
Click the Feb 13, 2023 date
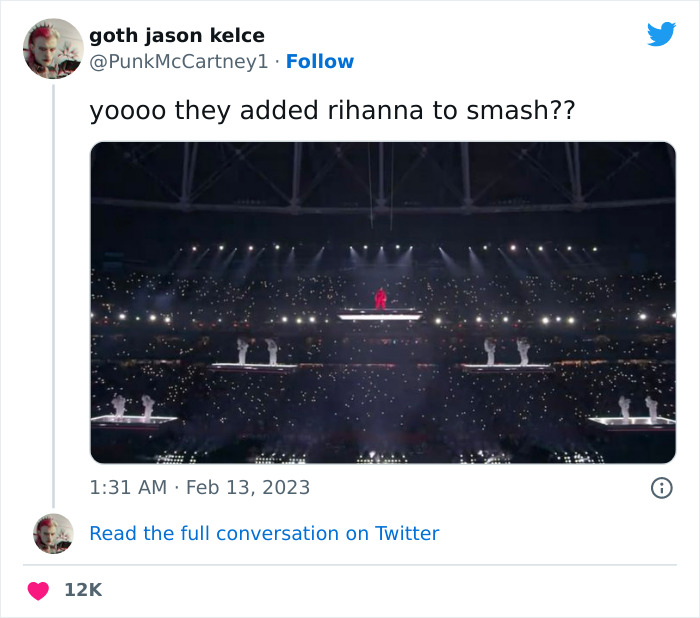[248, 488]
